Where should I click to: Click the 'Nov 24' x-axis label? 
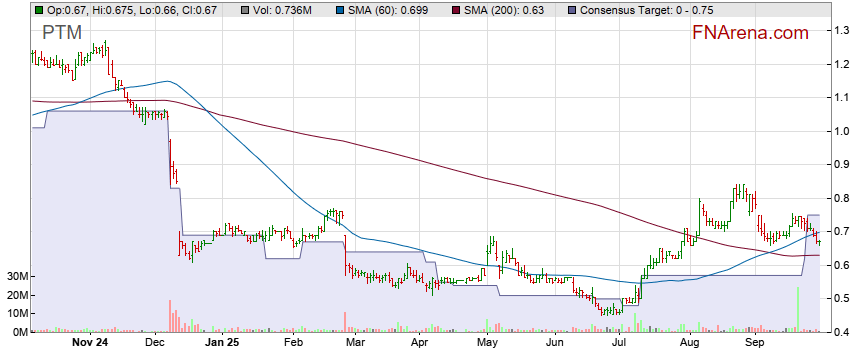click(89, 343)
